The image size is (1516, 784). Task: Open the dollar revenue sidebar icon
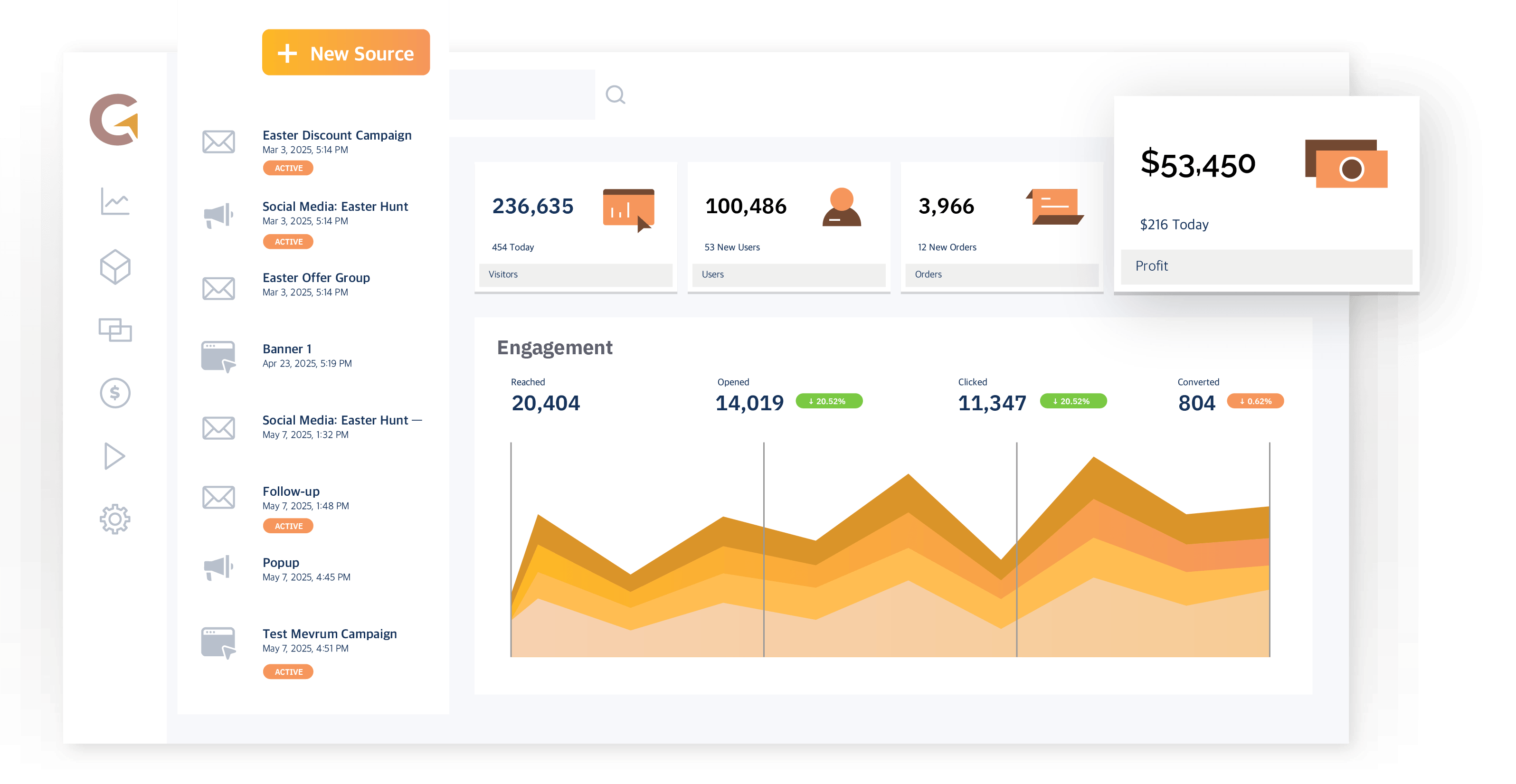point(115,393)
